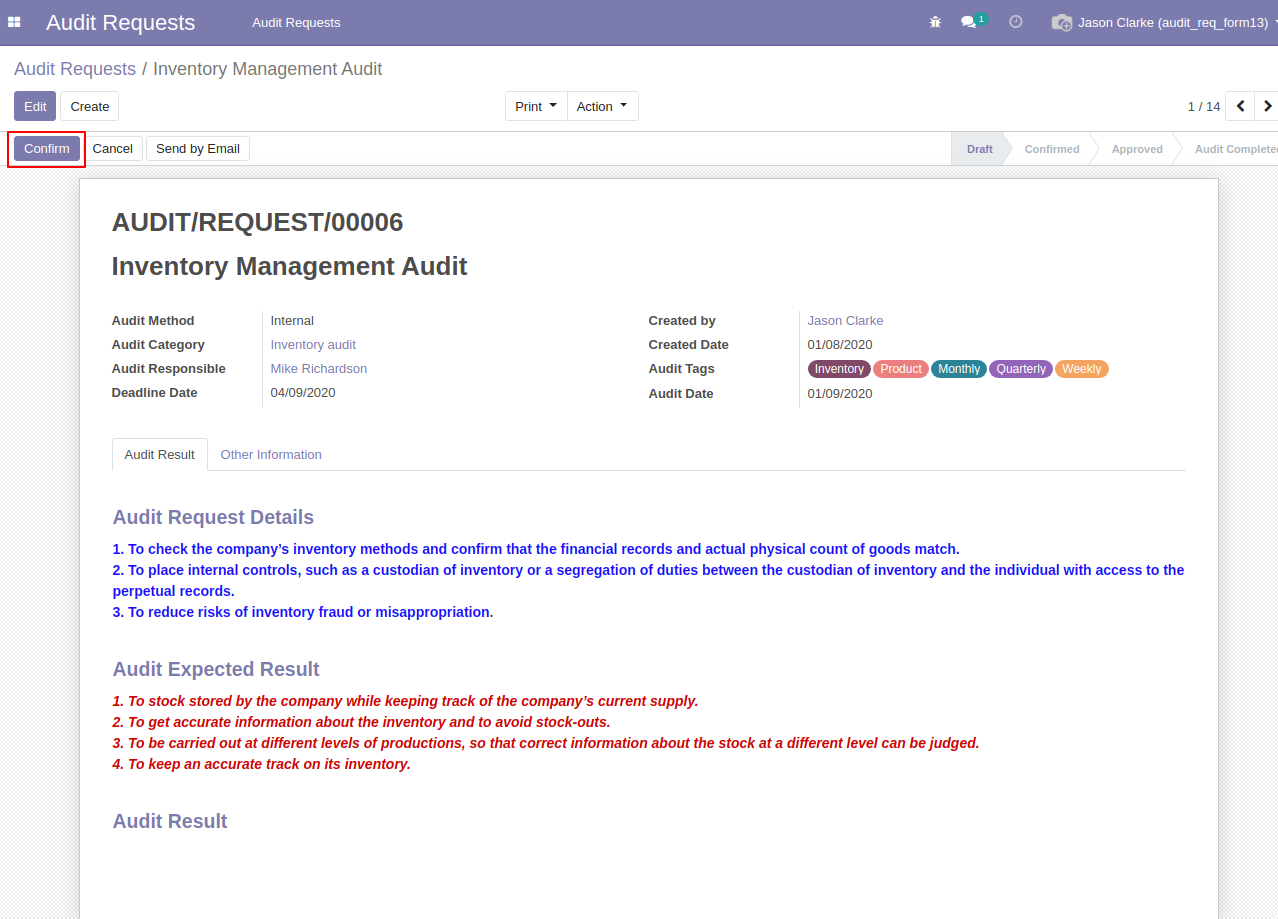Switch to the Other Information tab
This screenshot has width=1278, height=919.
(x=271, y=454)
